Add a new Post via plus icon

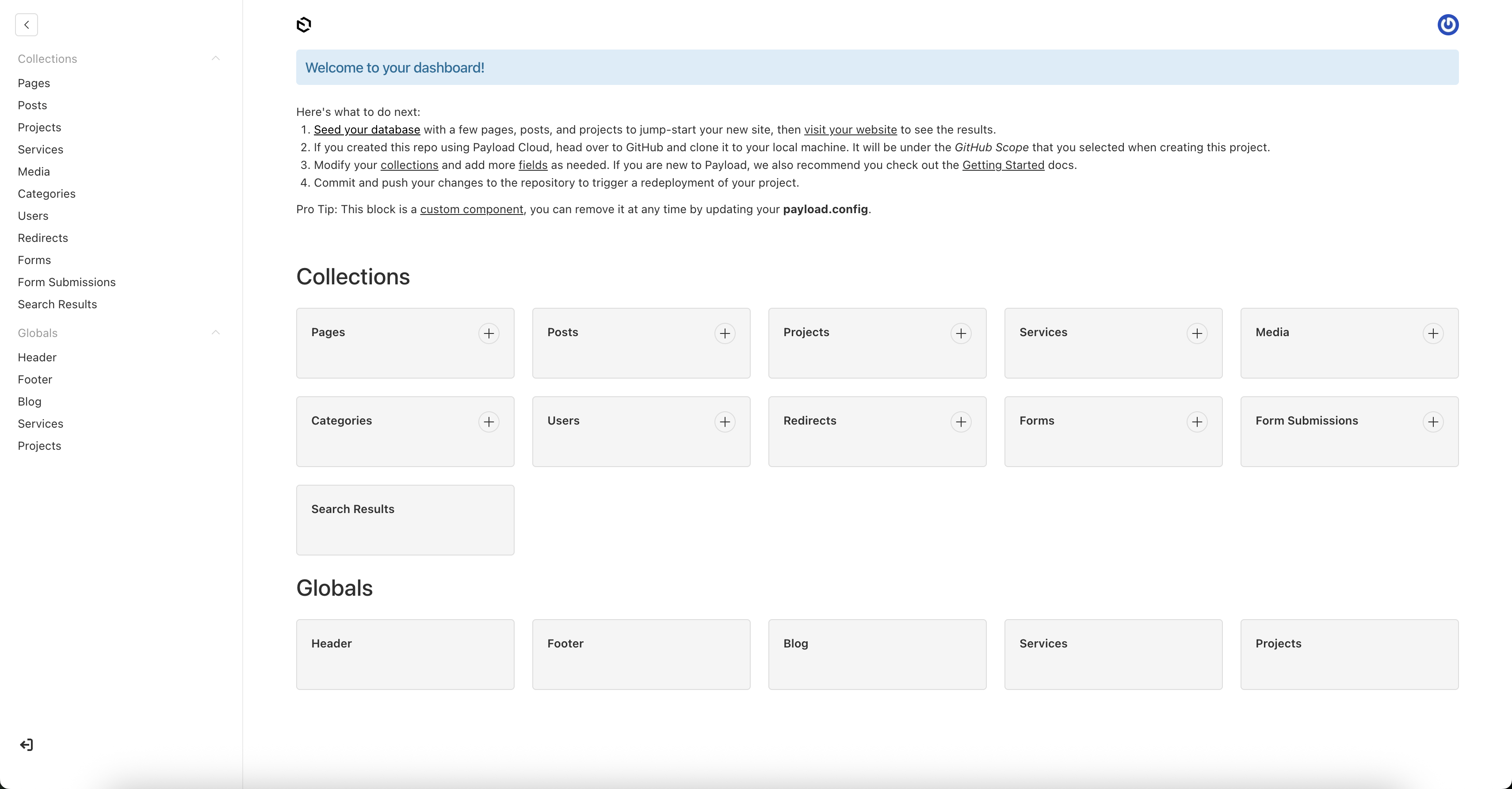[724, 333]
